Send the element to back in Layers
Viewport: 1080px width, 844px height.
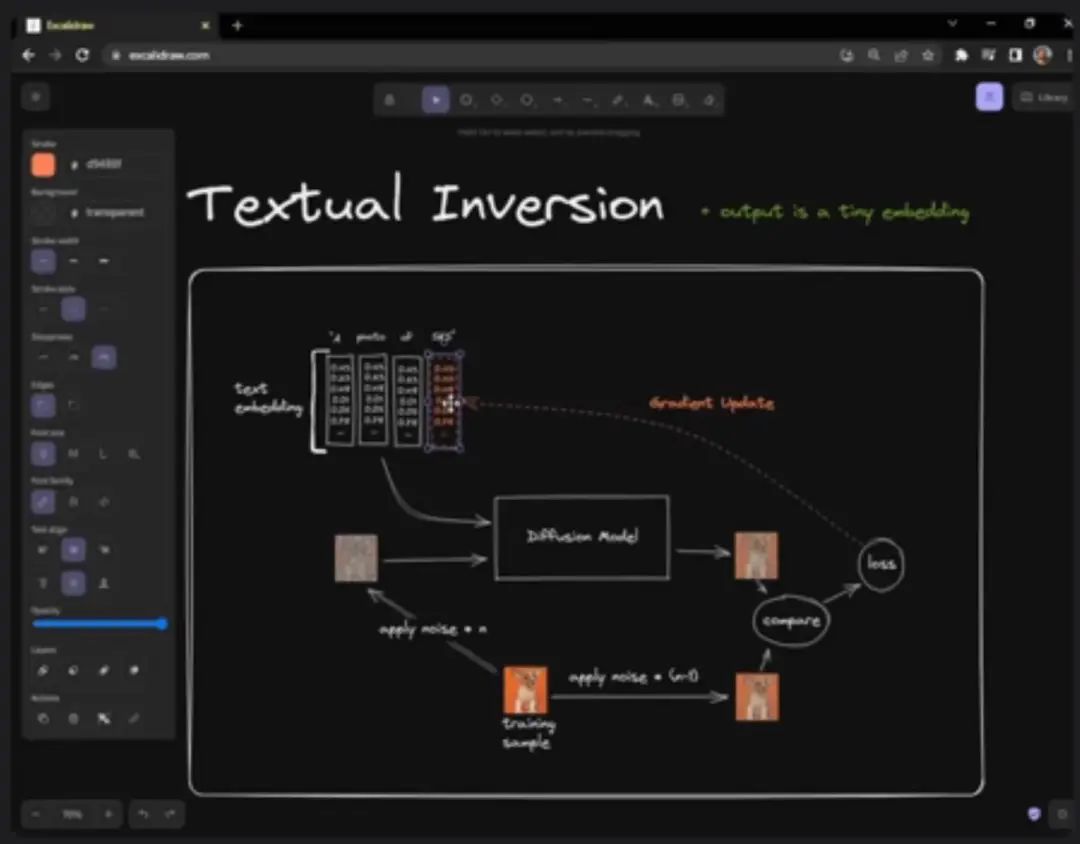pyautogui.click(x=43, y=670)
